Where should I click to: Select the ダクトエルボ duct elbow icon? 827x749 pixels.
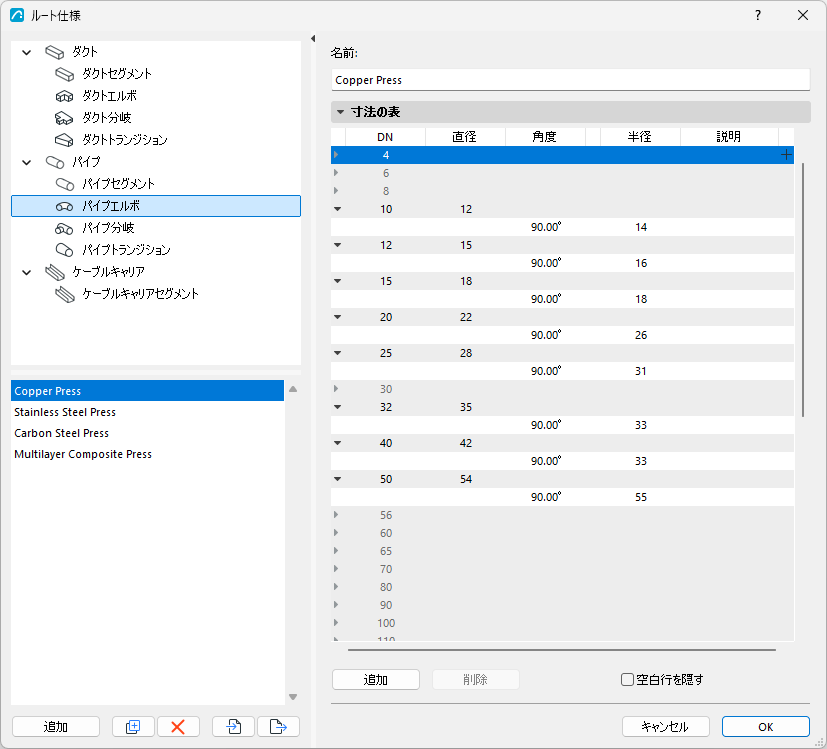[x=64, y=96]
